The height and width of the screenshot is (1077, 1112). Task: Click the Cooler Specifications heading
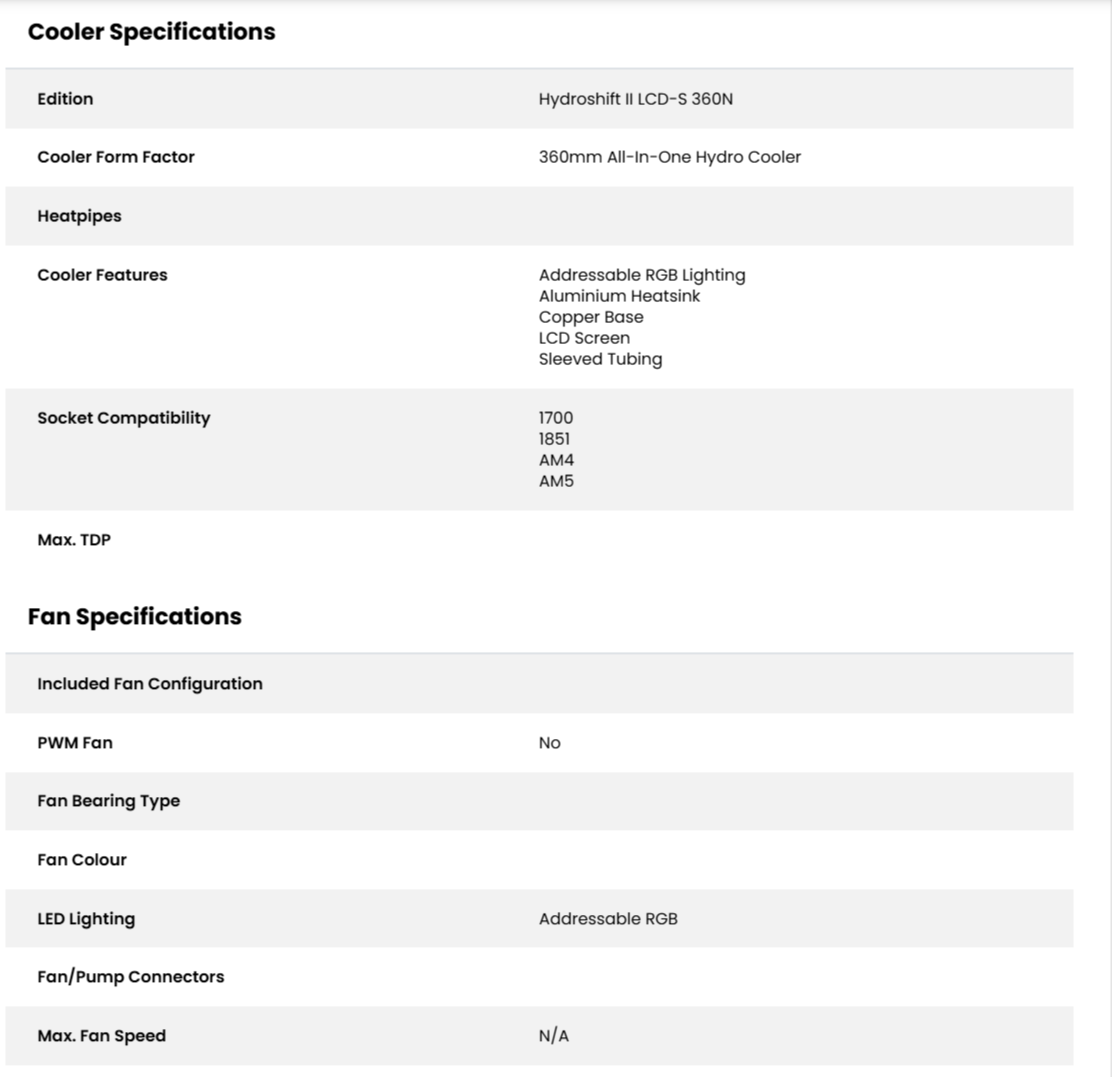pyautogui.click(x=151, y=32)
